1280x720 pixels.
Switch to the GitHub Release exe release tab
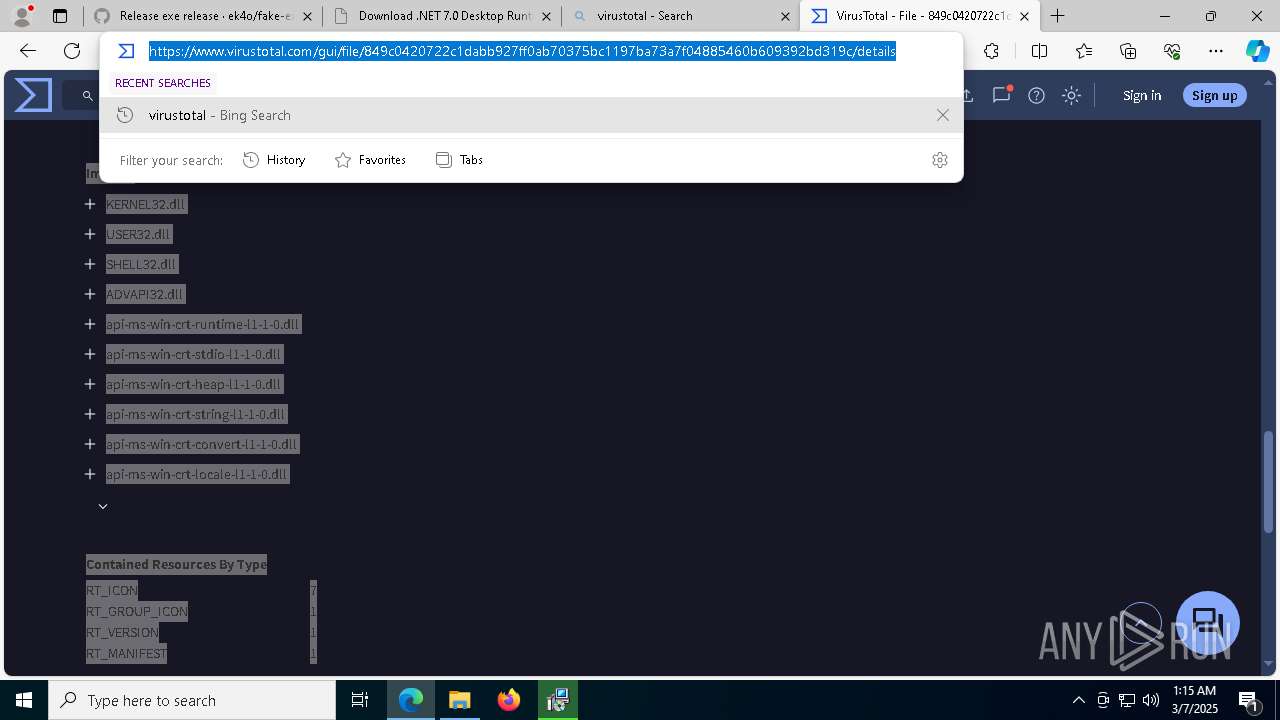201,16
